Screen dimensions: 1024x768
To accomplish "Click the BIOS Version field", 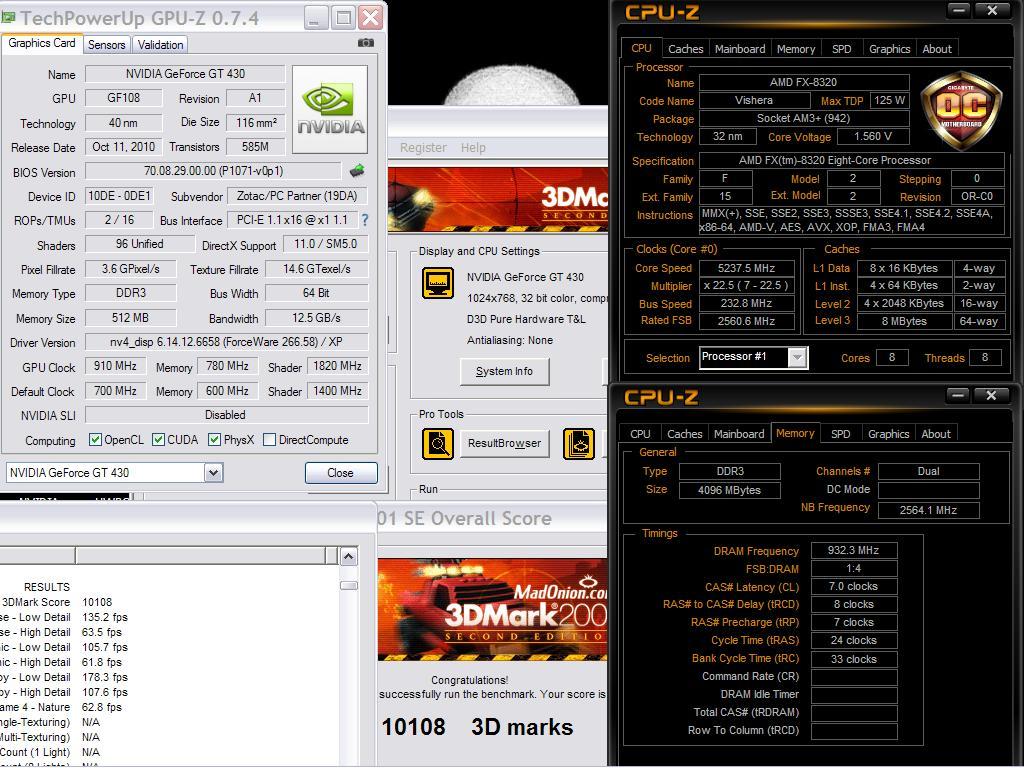I will pos(214,171).
